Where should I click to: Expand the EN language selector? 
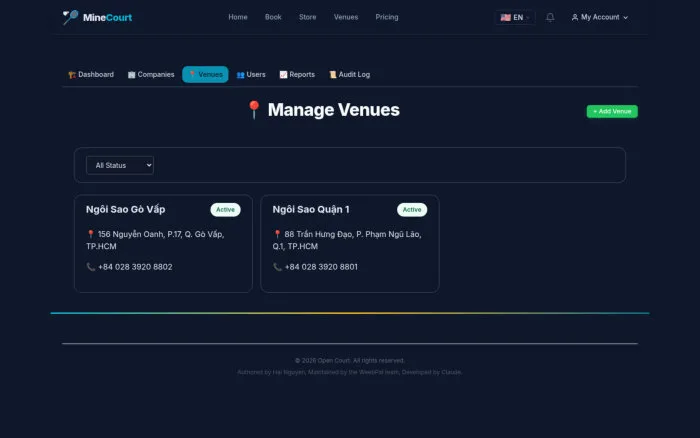515,17
